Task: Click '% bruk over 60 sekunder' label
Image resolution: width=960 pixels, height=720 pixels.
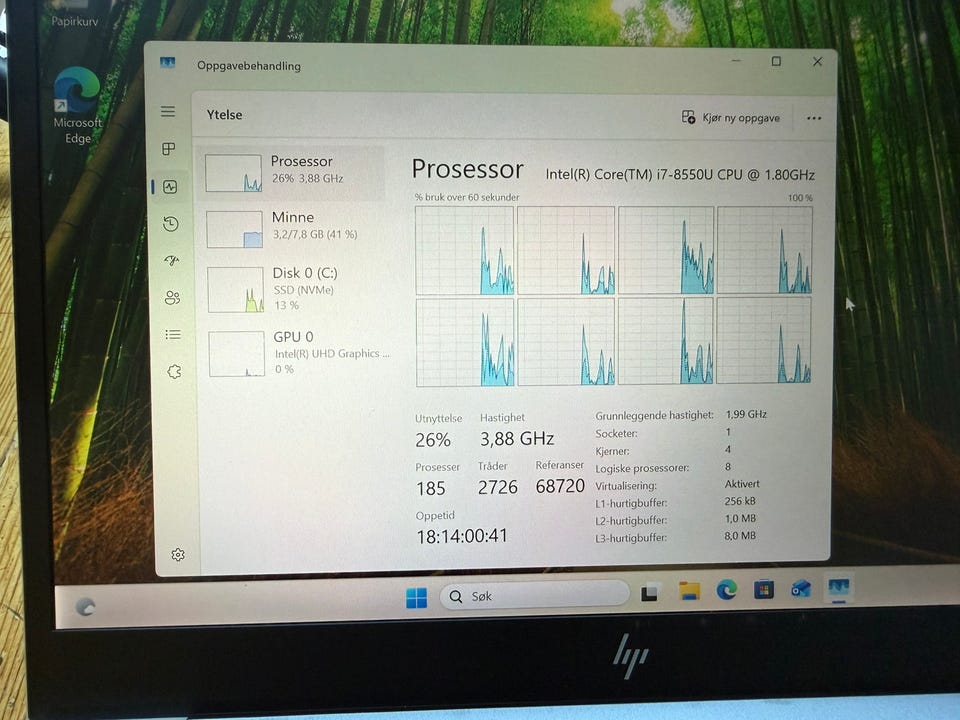Action: pos(467,197)
